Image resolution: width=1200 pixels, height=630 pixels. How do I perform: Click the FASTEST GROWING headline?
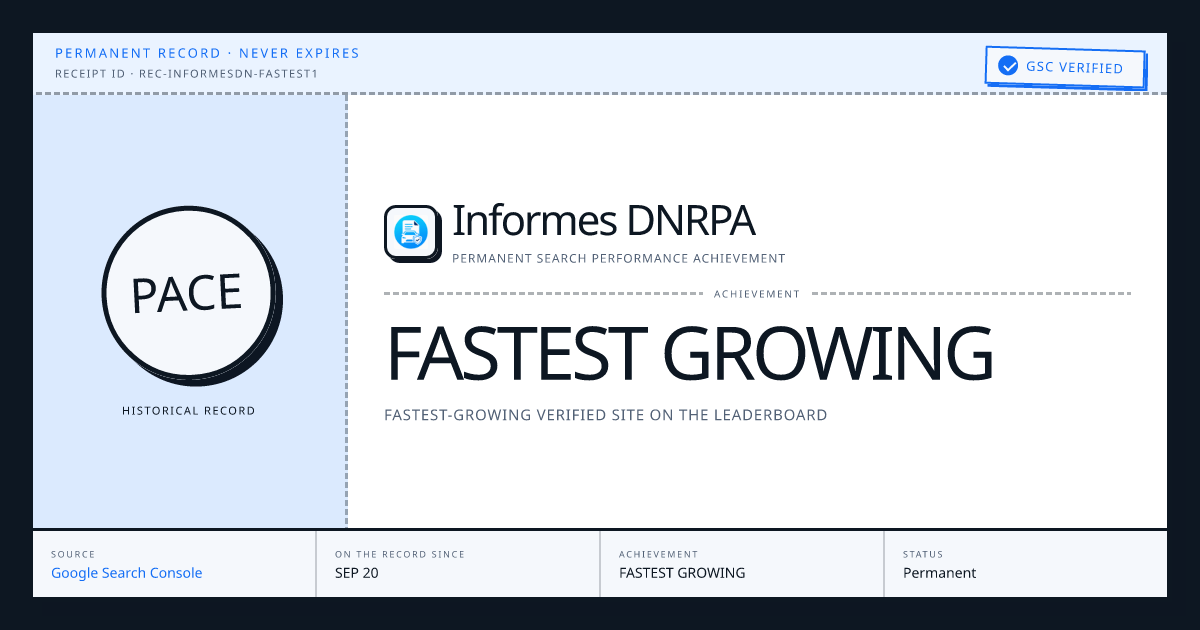pyautogui.click(x=689, y=354)
